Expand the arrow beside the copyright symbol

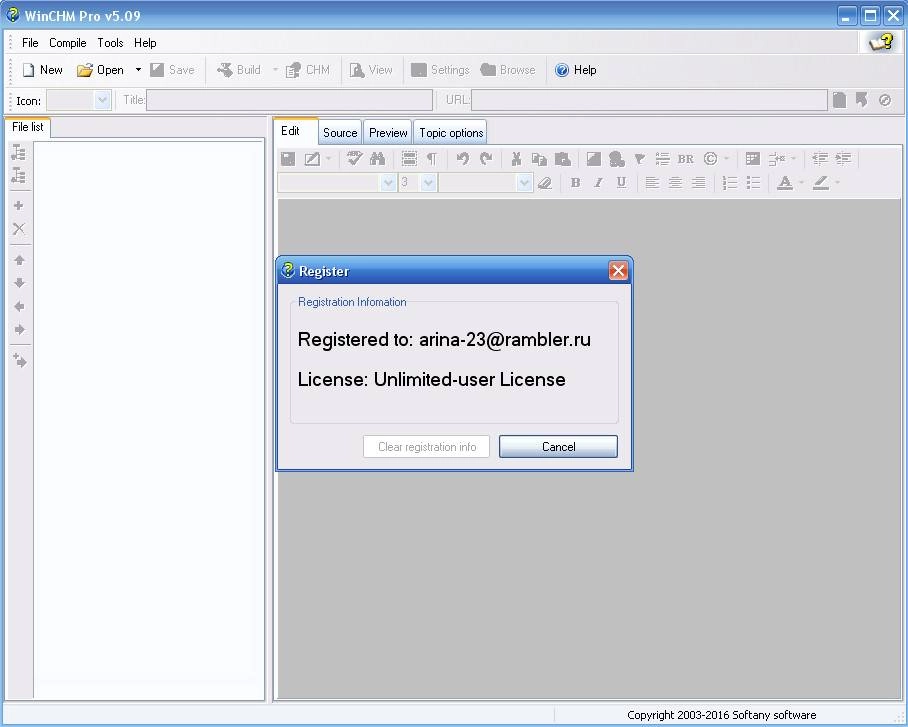click(x=726, y=159)
